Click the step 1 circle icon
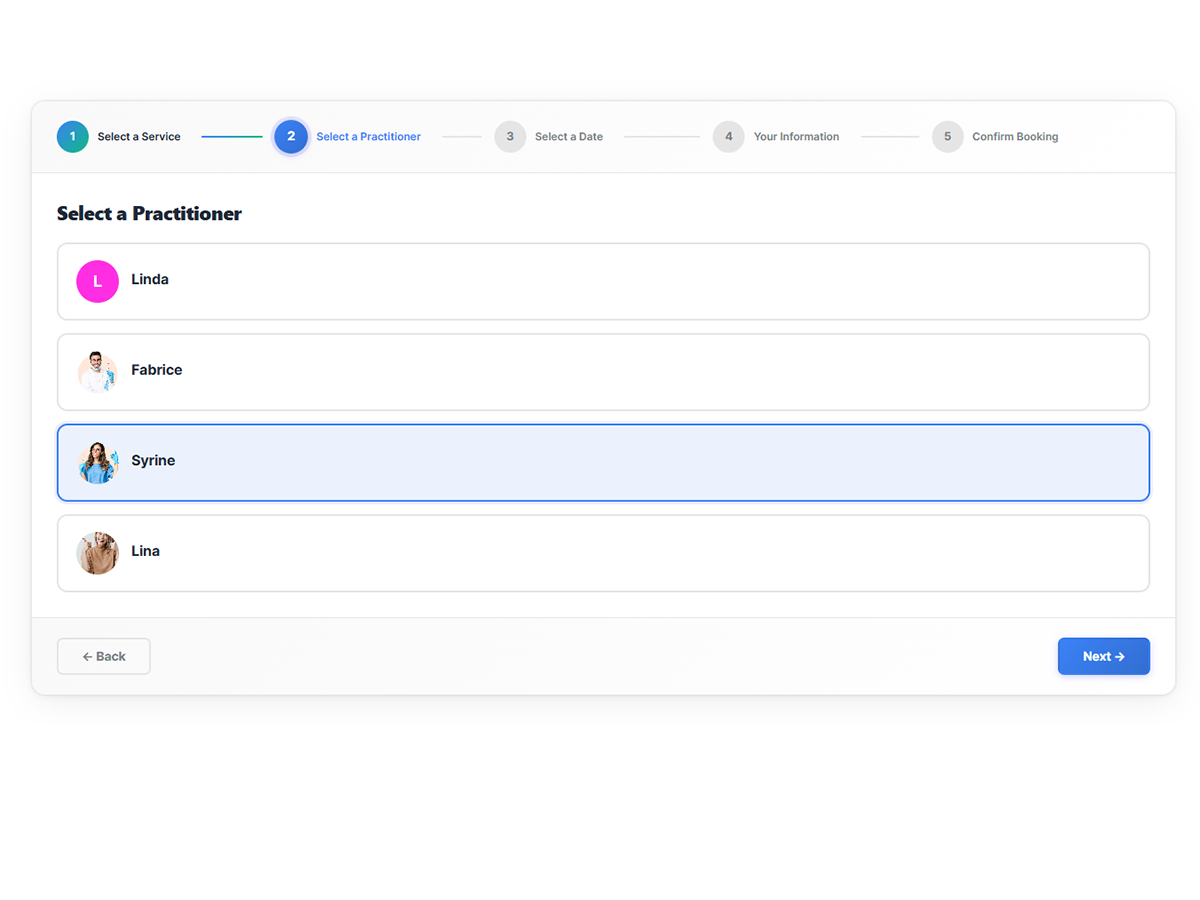This screenshot has height=900, width=1200. click(72, 137)
